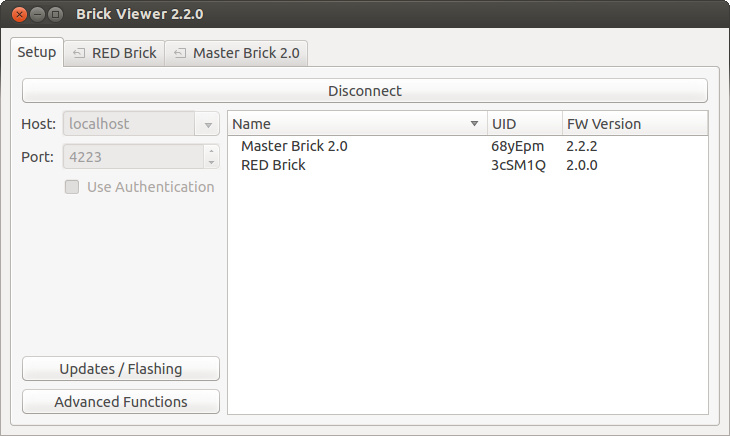Screen dimensions: 730x436
Task: Open the RED Brick tab
Action: pos(115,53)
